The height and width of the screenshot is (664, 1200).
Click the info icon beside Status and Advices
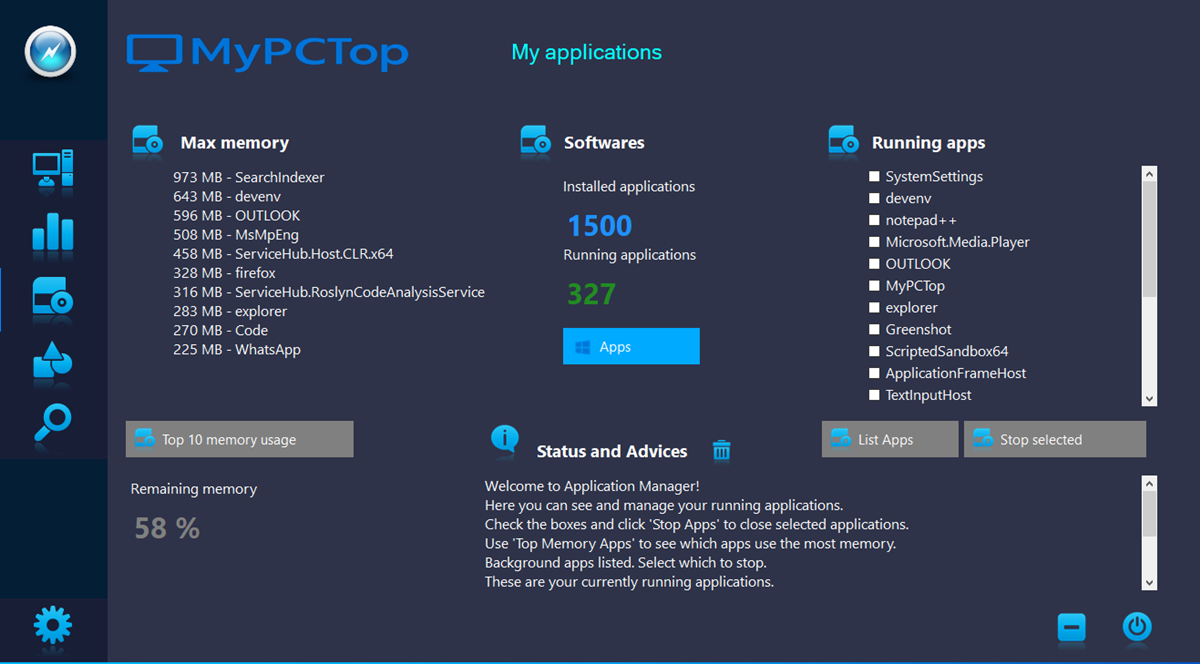coord(504,440)
